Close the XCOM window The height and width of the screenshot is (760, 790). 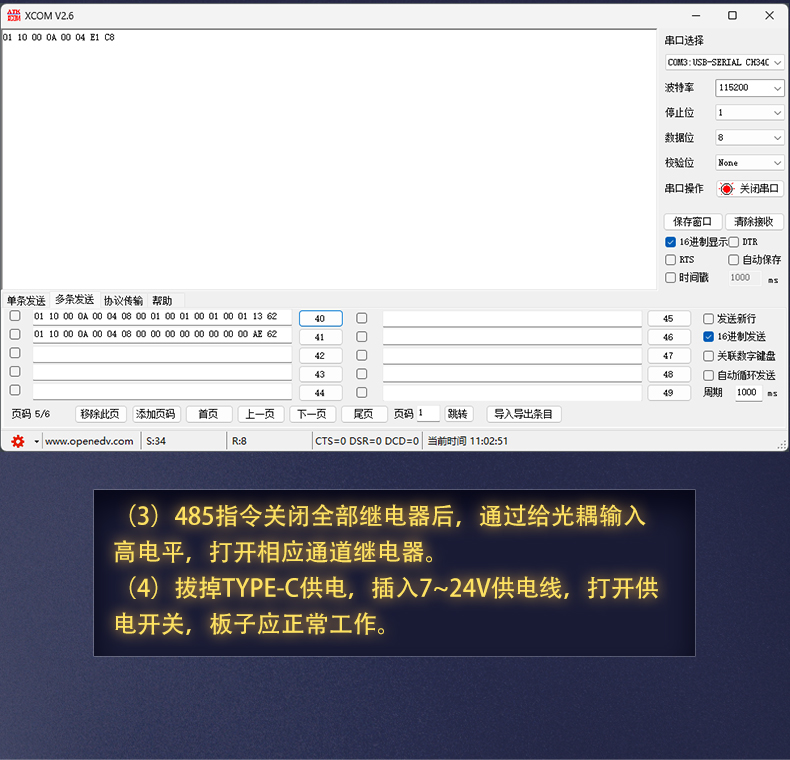[769, 15]
